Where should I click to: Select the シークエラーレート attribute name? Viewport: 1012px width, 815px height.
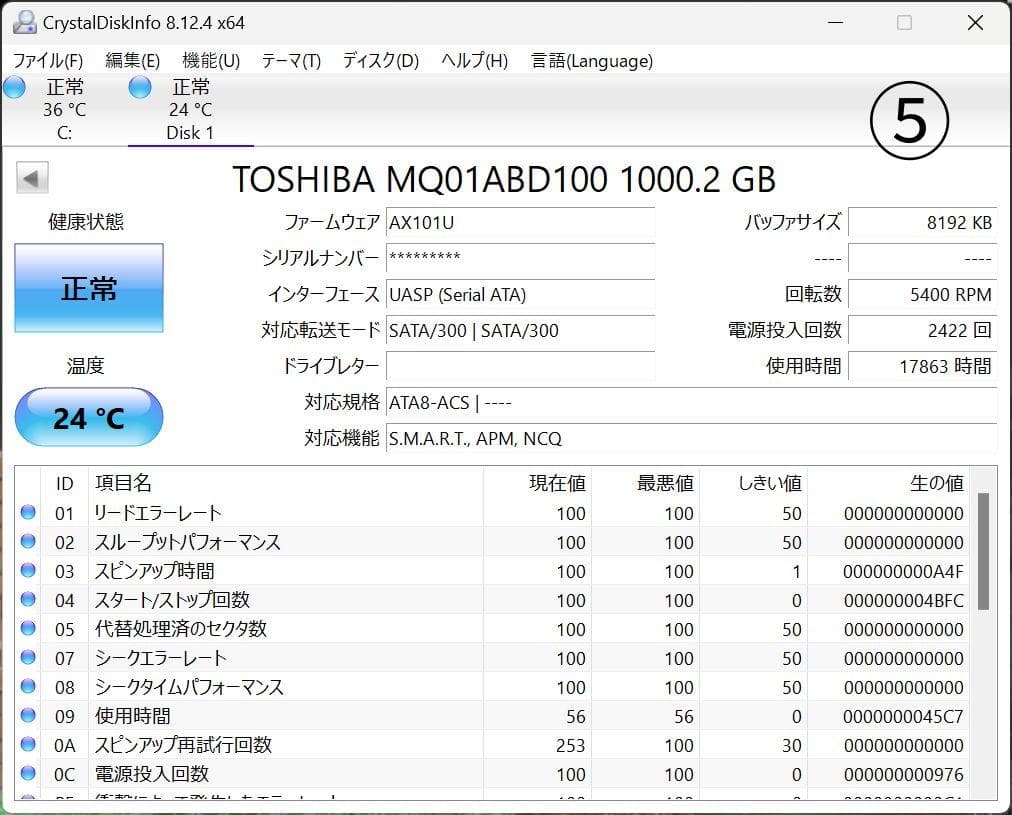point(161,658)
